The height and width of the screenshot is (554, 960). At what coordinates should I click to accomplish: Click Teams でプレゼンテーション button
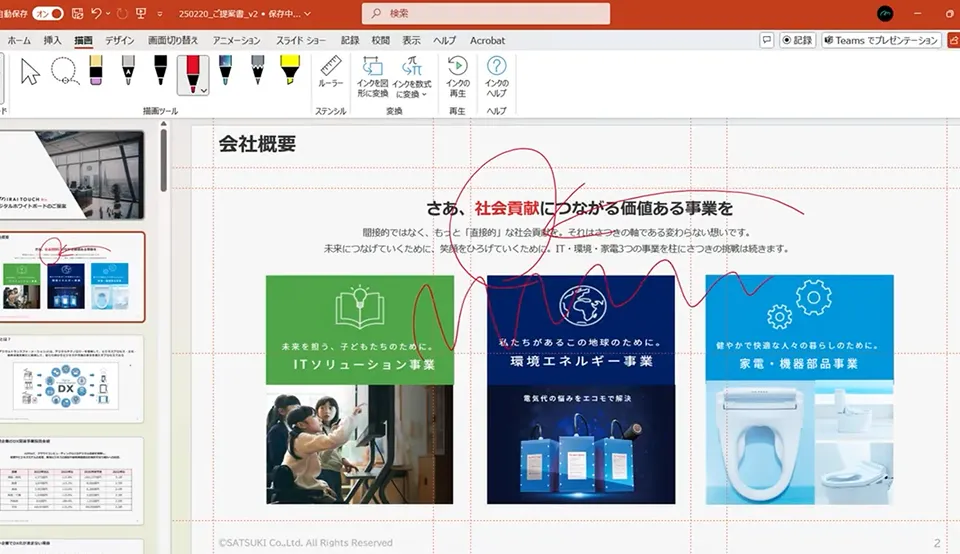881,40
